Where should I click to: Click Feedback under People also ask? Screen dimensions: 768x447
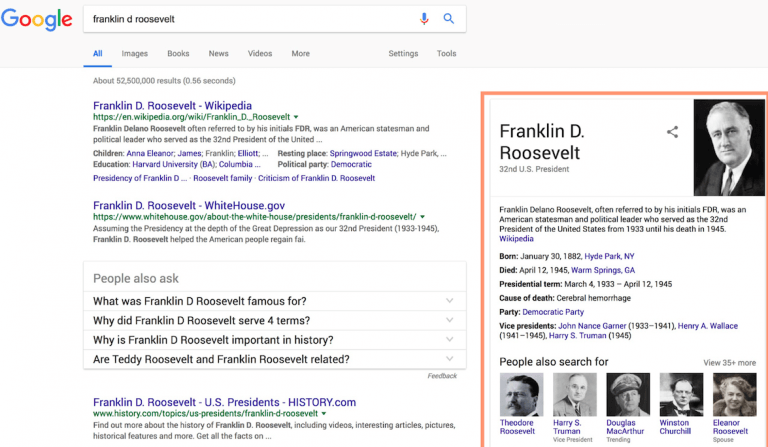[442, 376]
